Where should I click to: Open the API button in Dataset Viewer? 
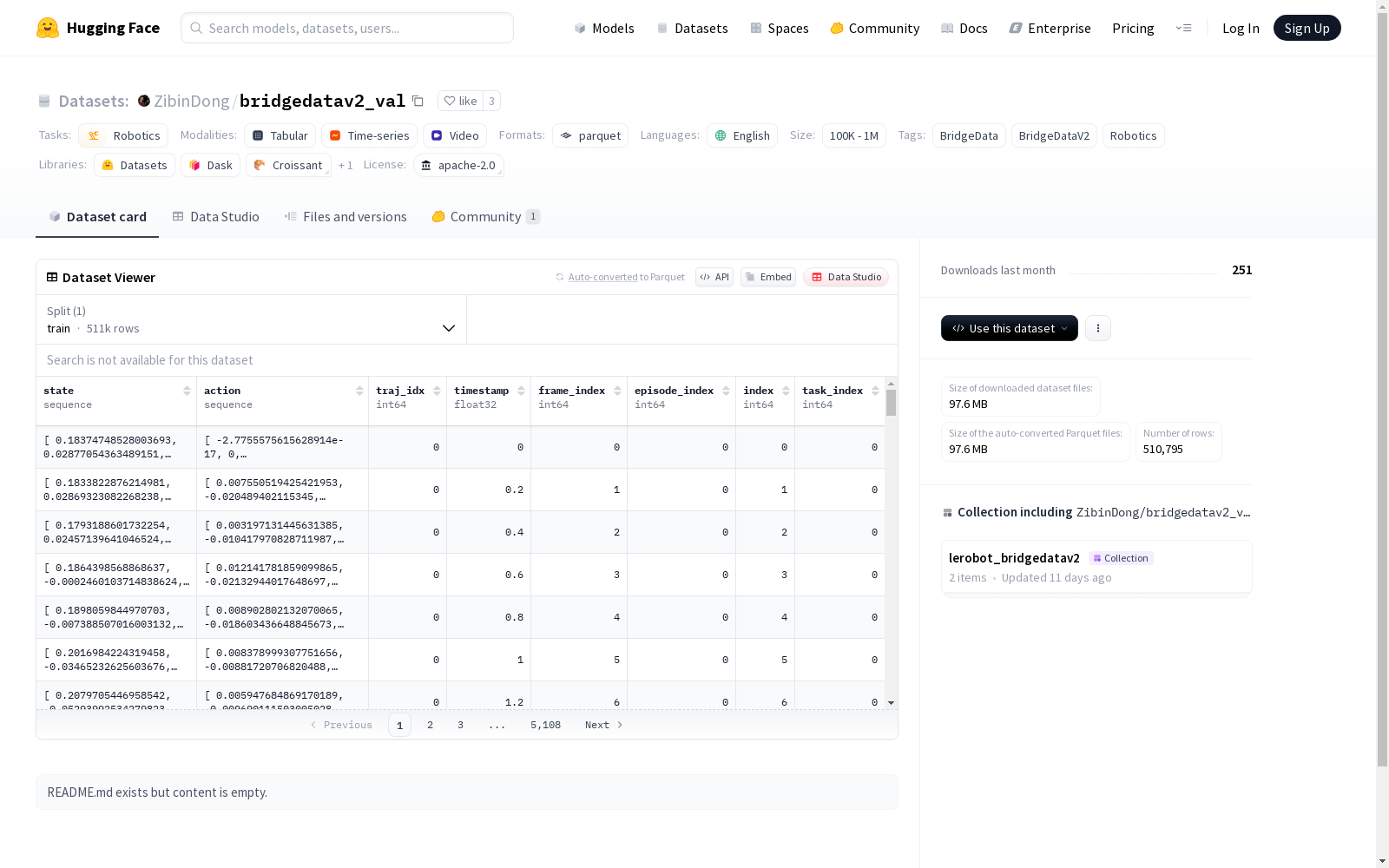point(714,277)
